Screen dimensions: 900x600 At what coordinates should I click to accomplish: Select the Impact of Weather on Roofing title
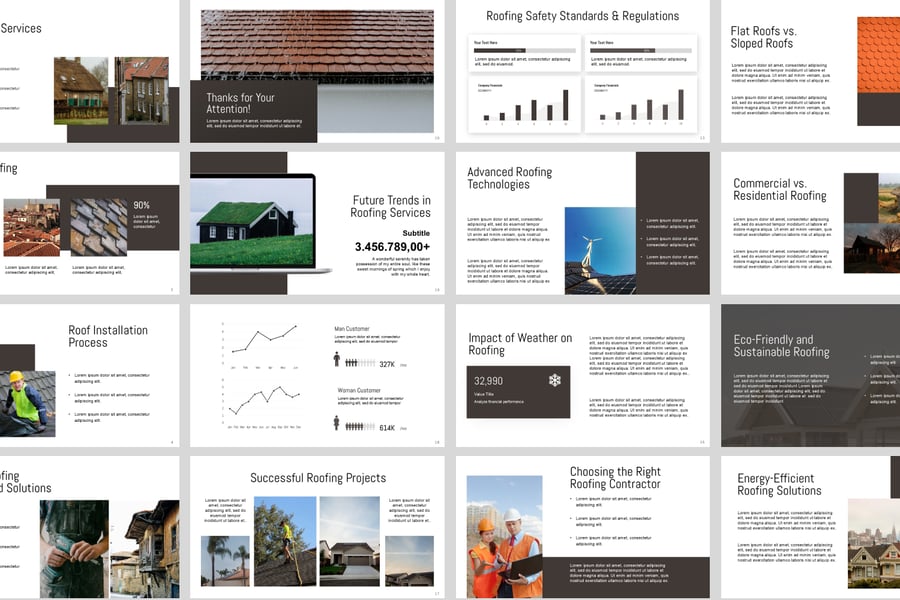[520, 344]
